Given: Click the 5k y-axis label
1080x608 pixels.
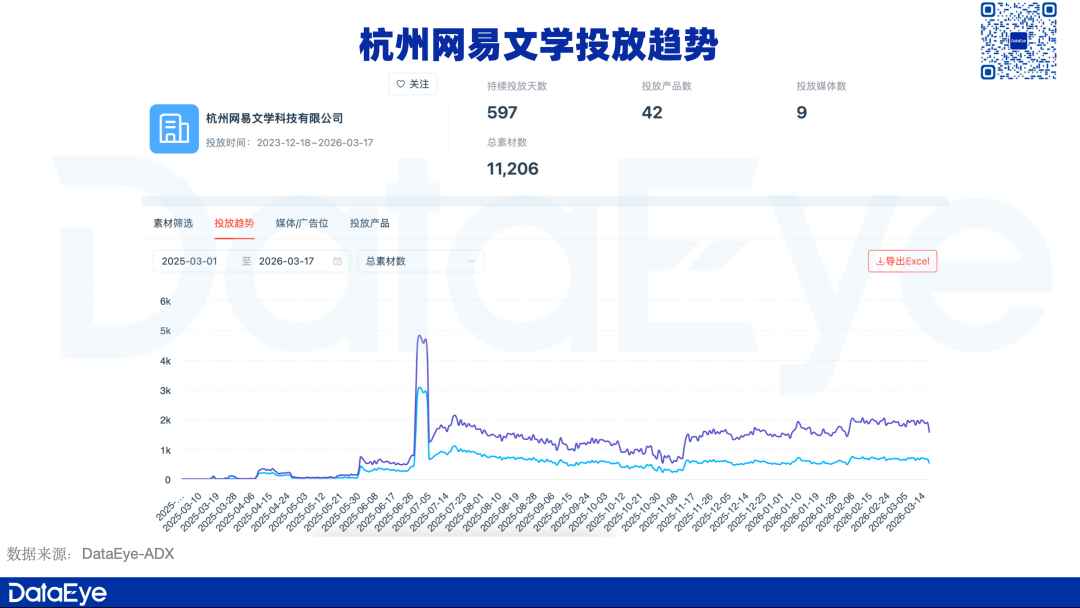Looking at the screenshot, I should pyautogui.click(x=165, y=331).
